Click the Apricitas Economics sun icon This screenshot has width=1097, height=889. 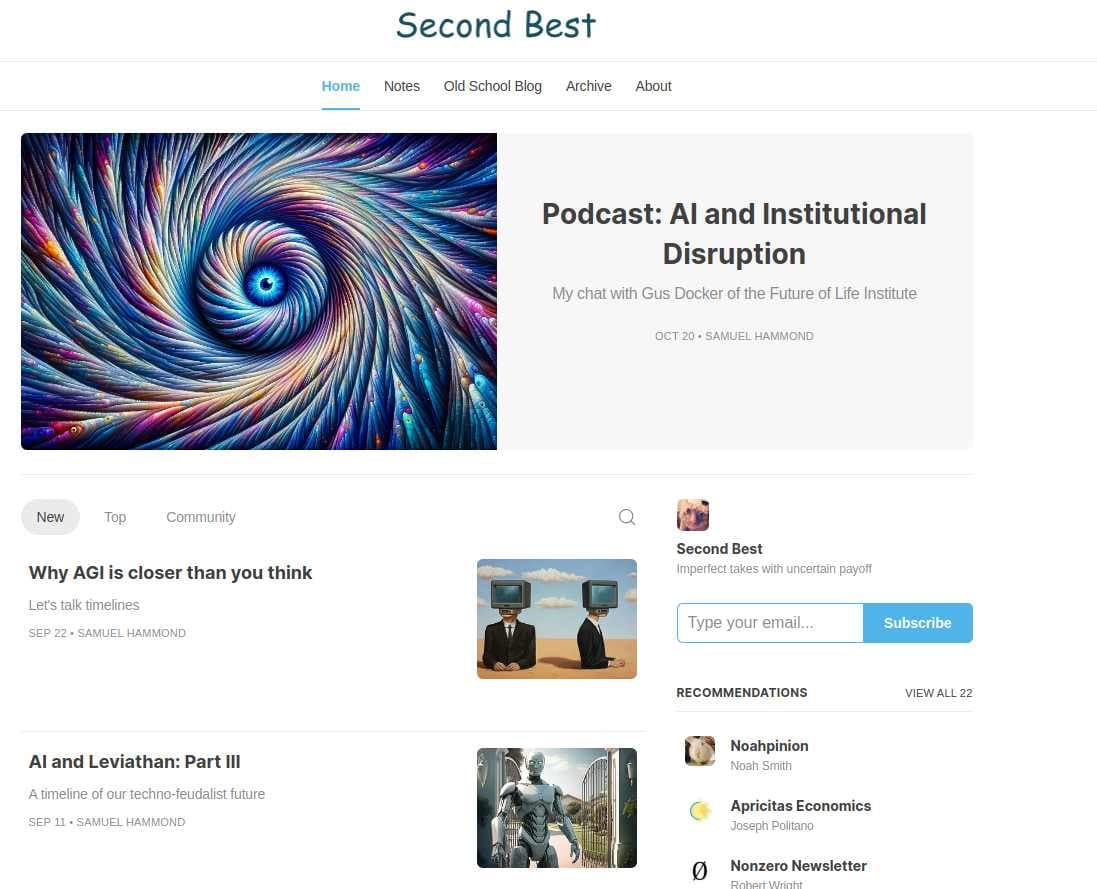click(700, 811)
